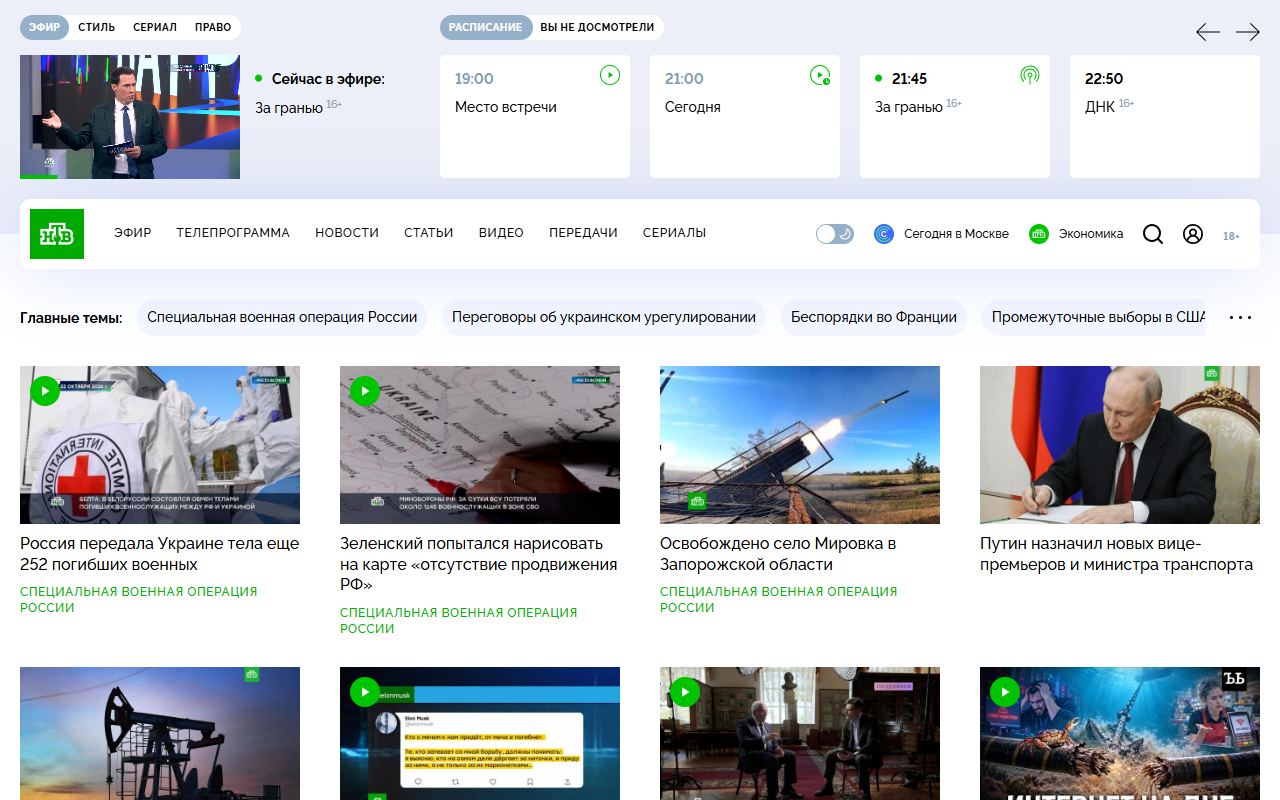Open the user profile icon
Screen dimensions: 1280x800
[x=1193, y=234]
